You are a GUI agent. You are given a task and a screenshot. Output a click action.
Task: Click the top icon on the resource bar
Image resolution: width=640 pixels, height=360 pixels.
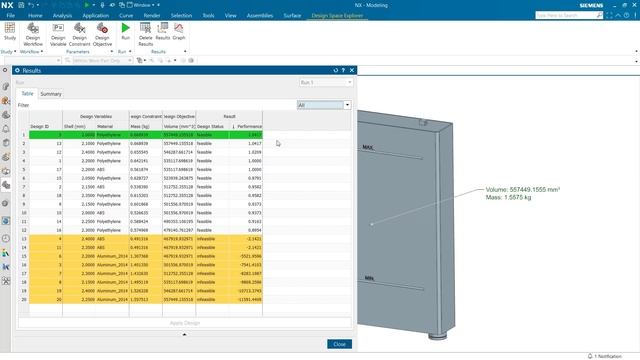point(5,70)
